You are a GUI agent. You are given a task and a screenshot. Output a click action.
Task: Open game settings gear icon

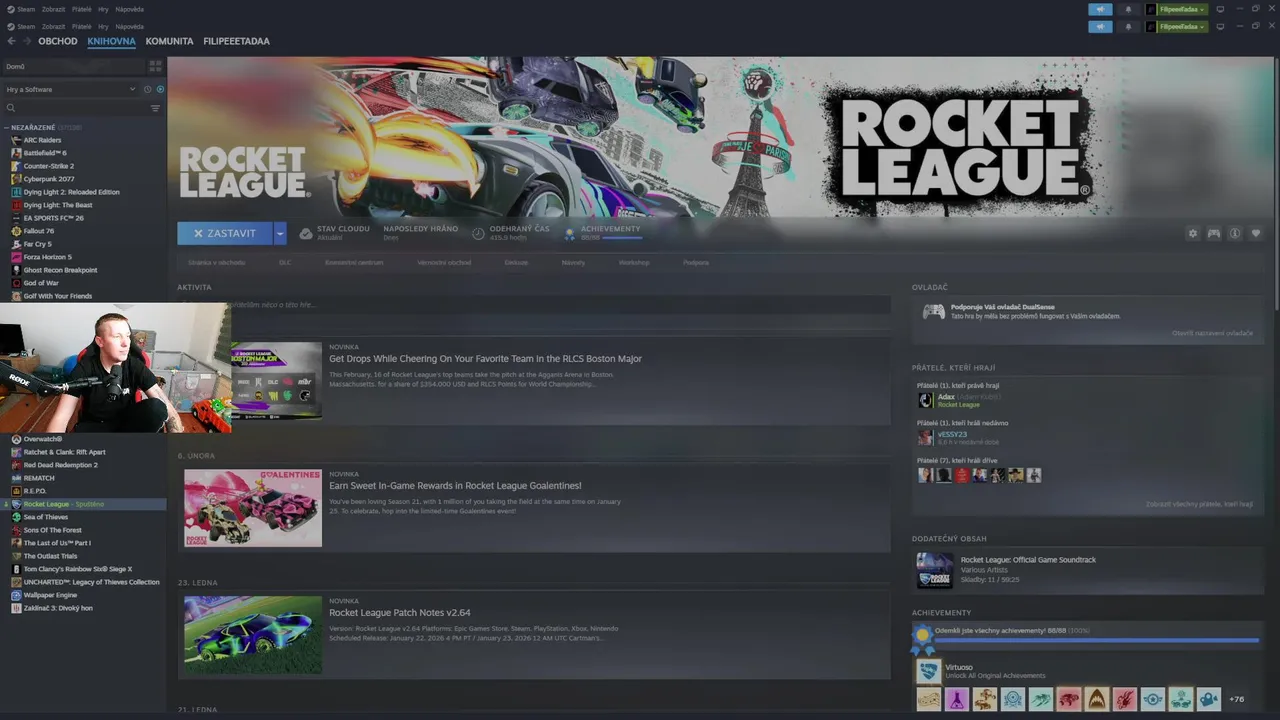coord(1192,233)
